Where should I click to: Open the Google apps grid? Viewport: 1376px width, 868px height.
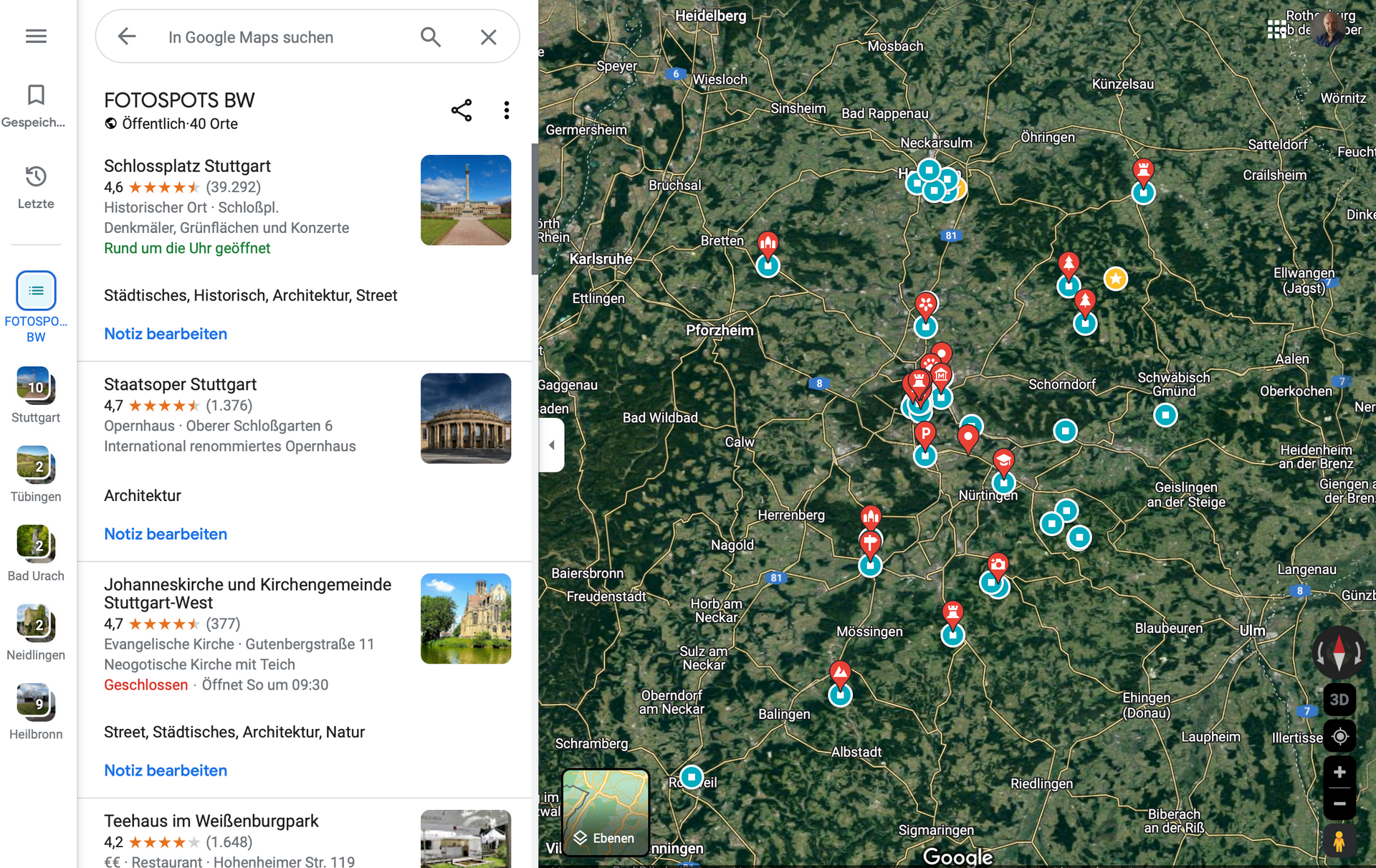(x=1276, y=29)
